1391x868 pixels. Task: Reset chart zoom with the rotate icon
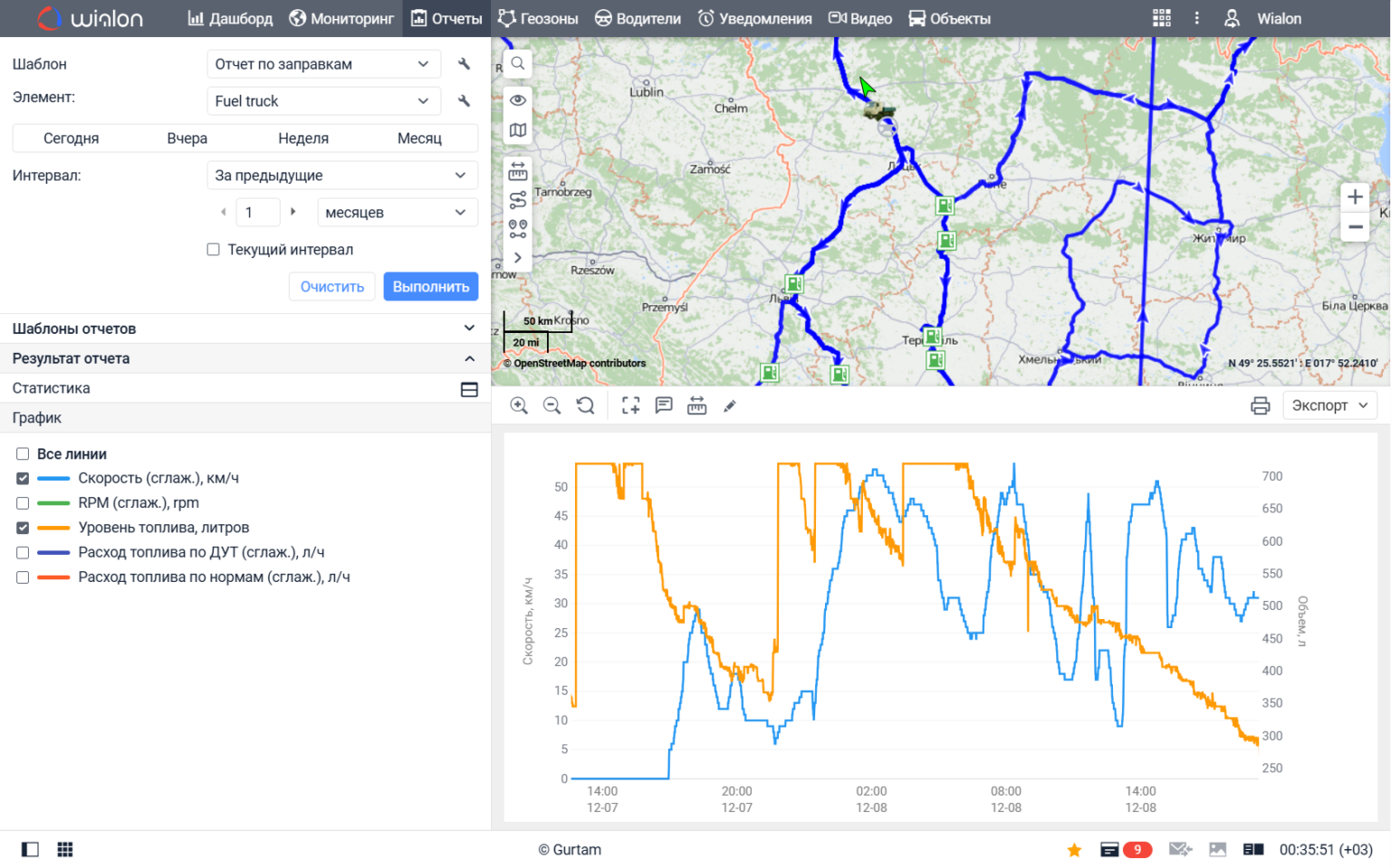pyautogui.click(x=586, y=405)
